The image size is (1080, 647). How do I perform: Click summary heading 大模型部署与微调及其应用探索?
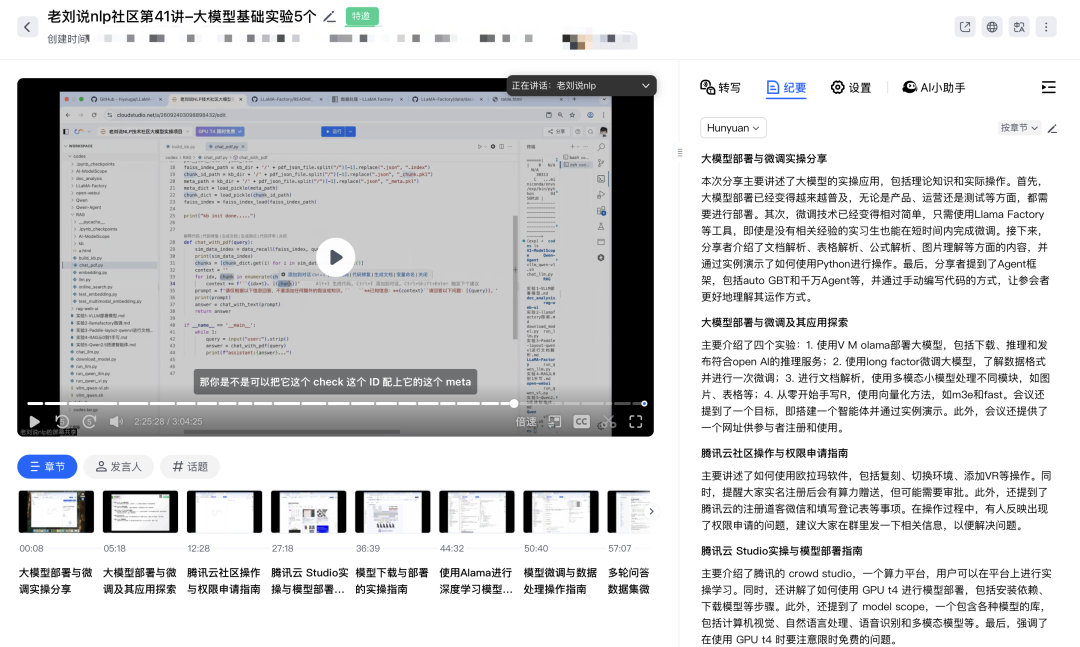[x=774, y=322]
